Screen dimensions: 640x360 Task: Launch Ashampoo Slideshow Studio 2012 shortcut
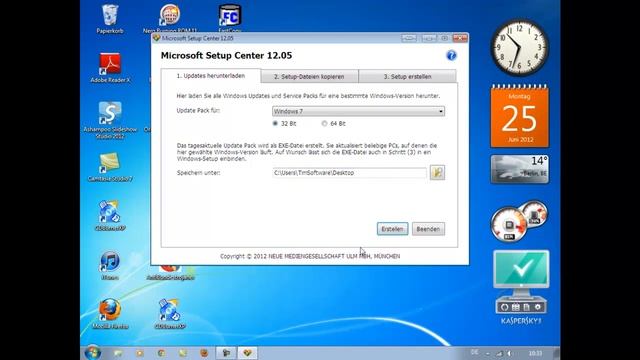click(x=110, y=120)
